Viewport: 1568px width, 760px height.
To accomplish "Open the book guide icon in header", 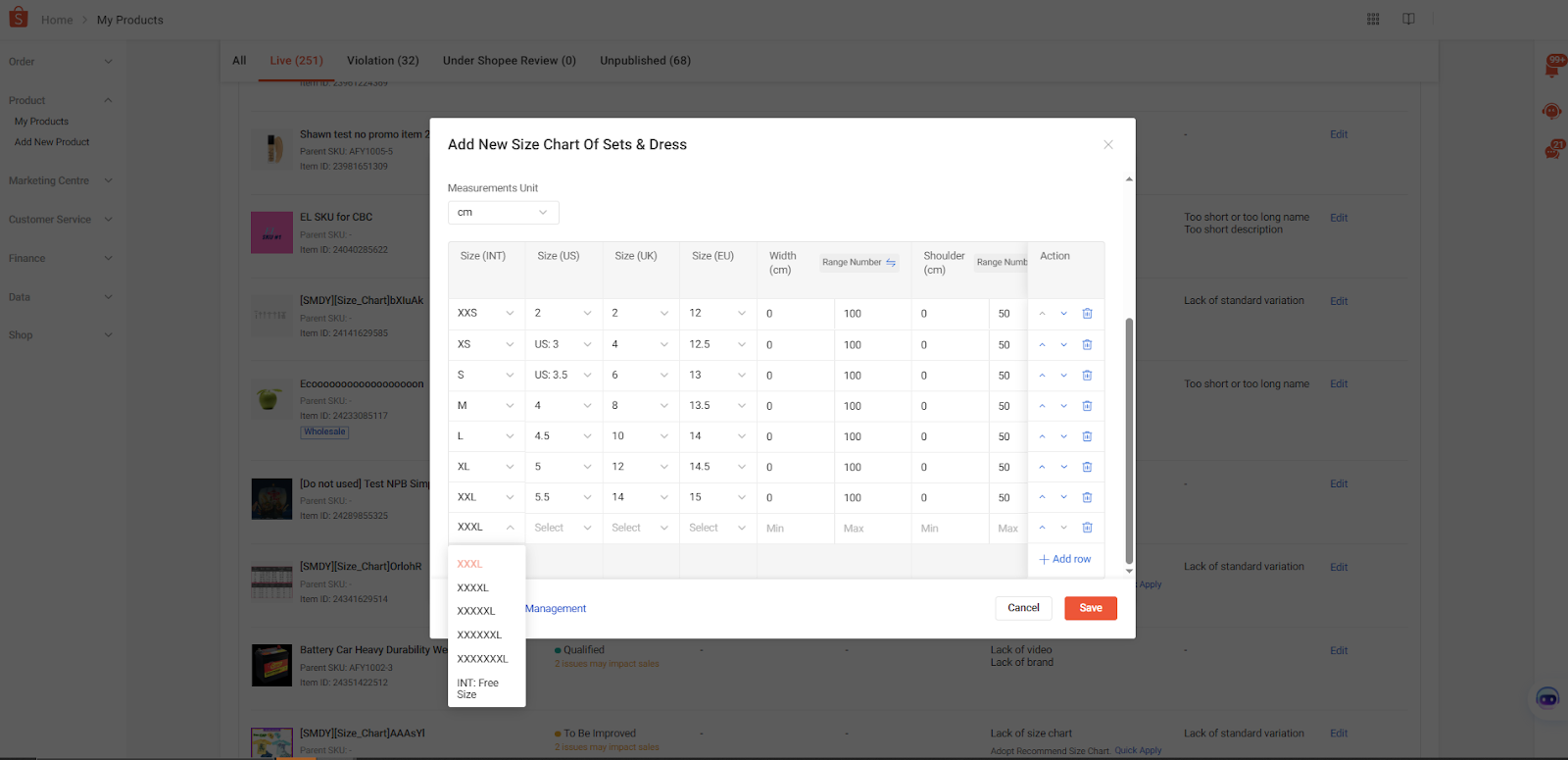I will pos(1408,19).
